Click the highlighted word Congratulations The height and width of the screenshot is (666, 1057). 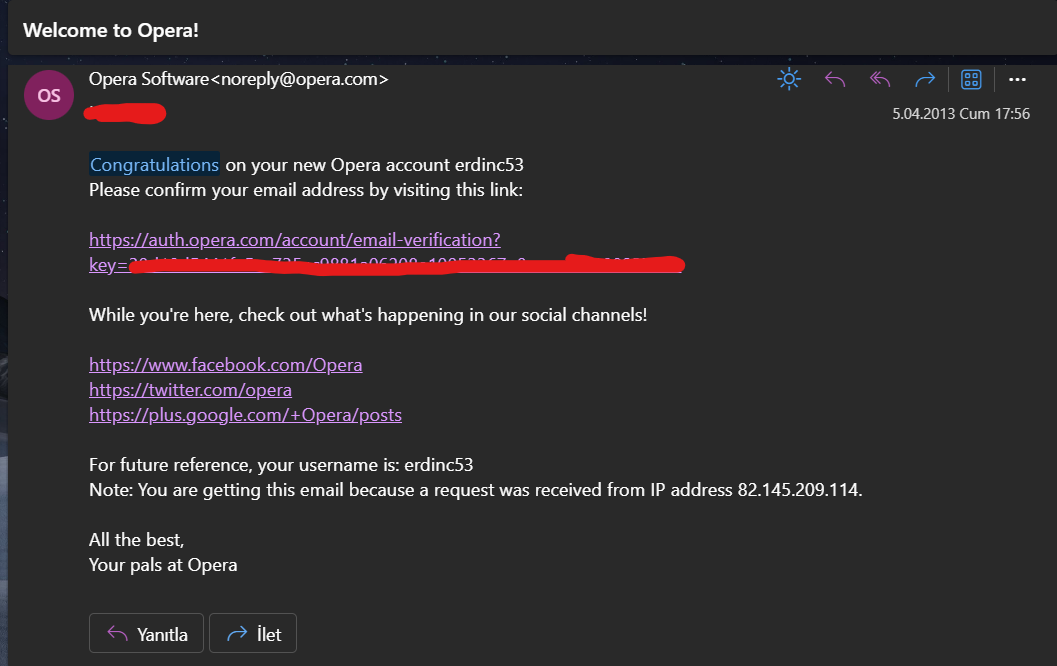154,164
